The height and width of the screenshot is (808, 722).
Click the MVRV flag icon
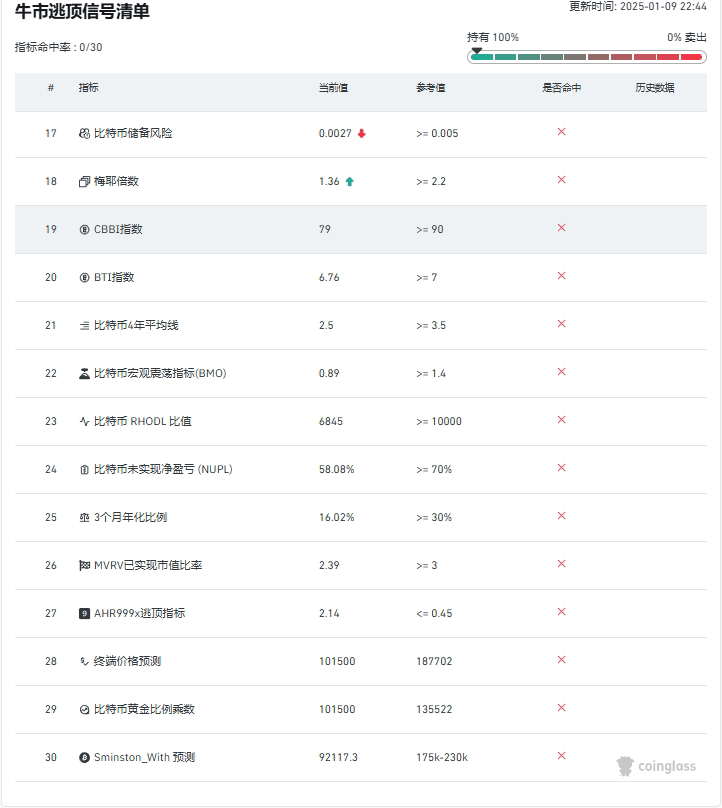[x=84, y=565]
